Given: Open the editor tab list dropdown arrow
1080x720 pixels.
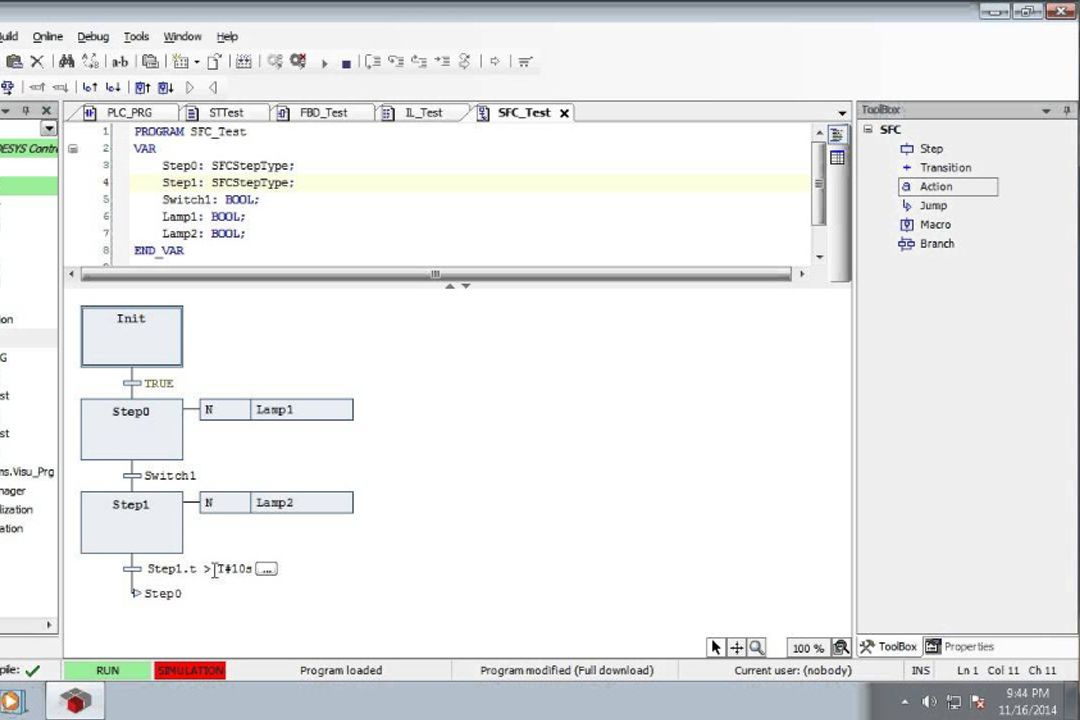Looking at the screenshot, I should pos(842,113).
